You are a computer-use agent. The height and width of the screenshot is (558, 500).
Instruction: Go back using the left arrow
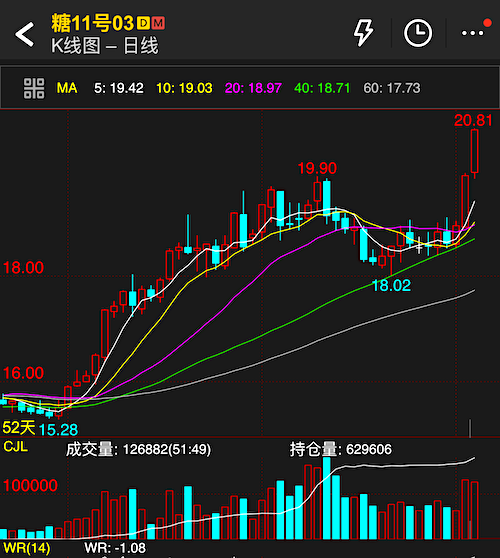click(24, 34)
